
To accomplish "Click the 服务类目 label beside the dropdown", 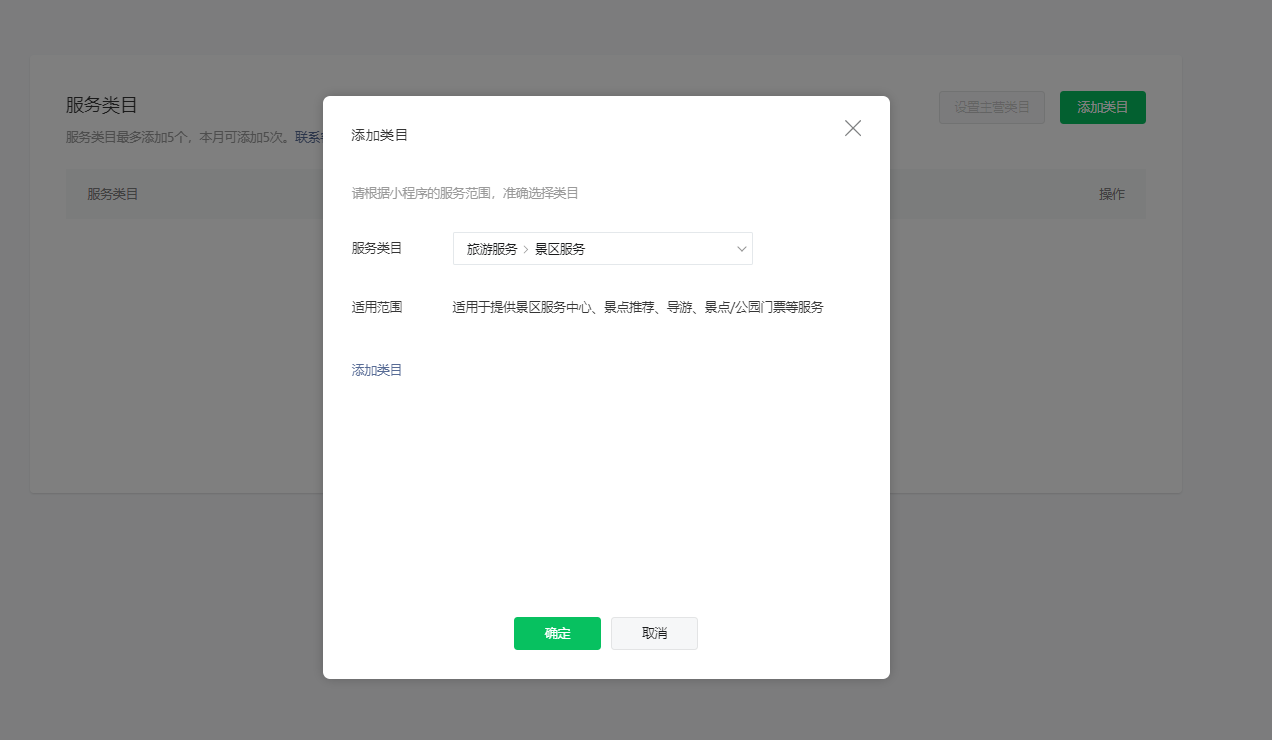I will click(377, 248).
